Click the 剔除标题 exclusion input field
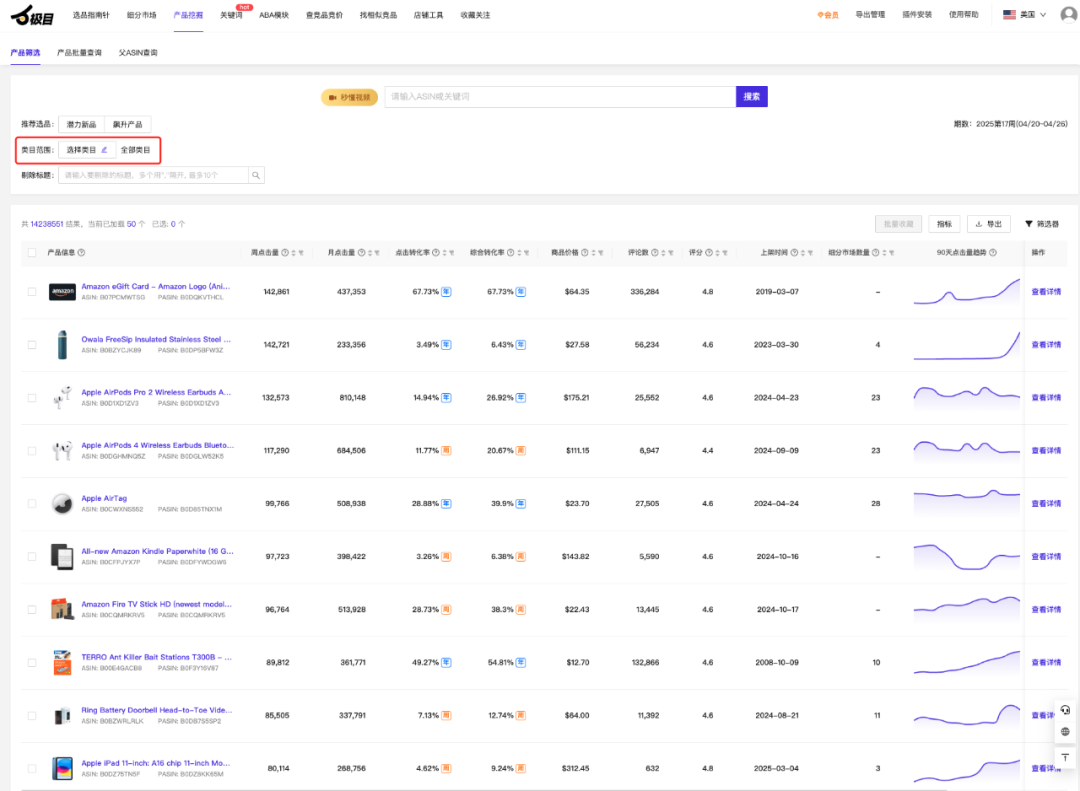Image resolution: width=1080 pixels, height=791 pixels. [153, 175]
